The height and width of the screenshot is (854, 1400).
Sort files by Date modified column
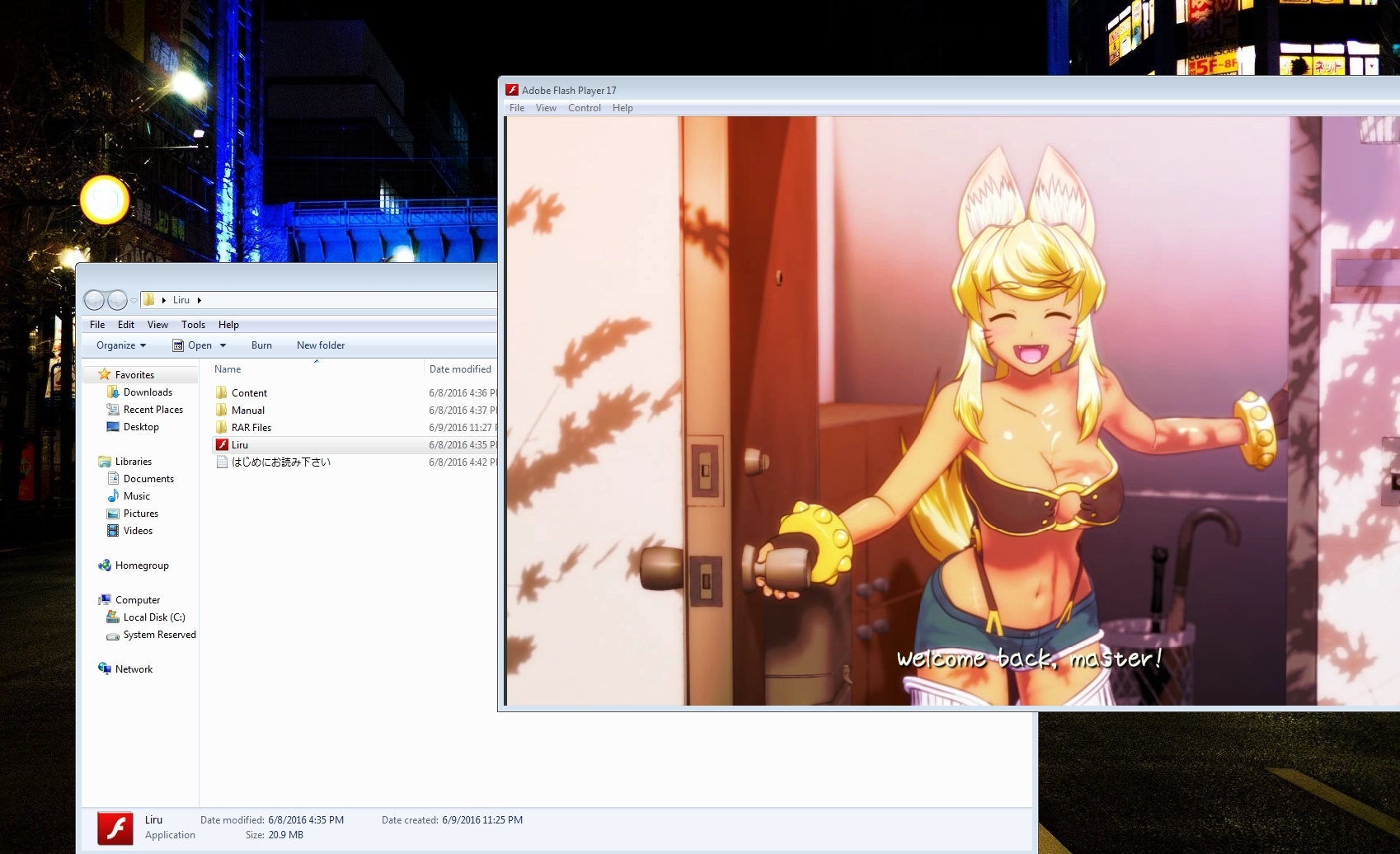click(x=460, y=369)
